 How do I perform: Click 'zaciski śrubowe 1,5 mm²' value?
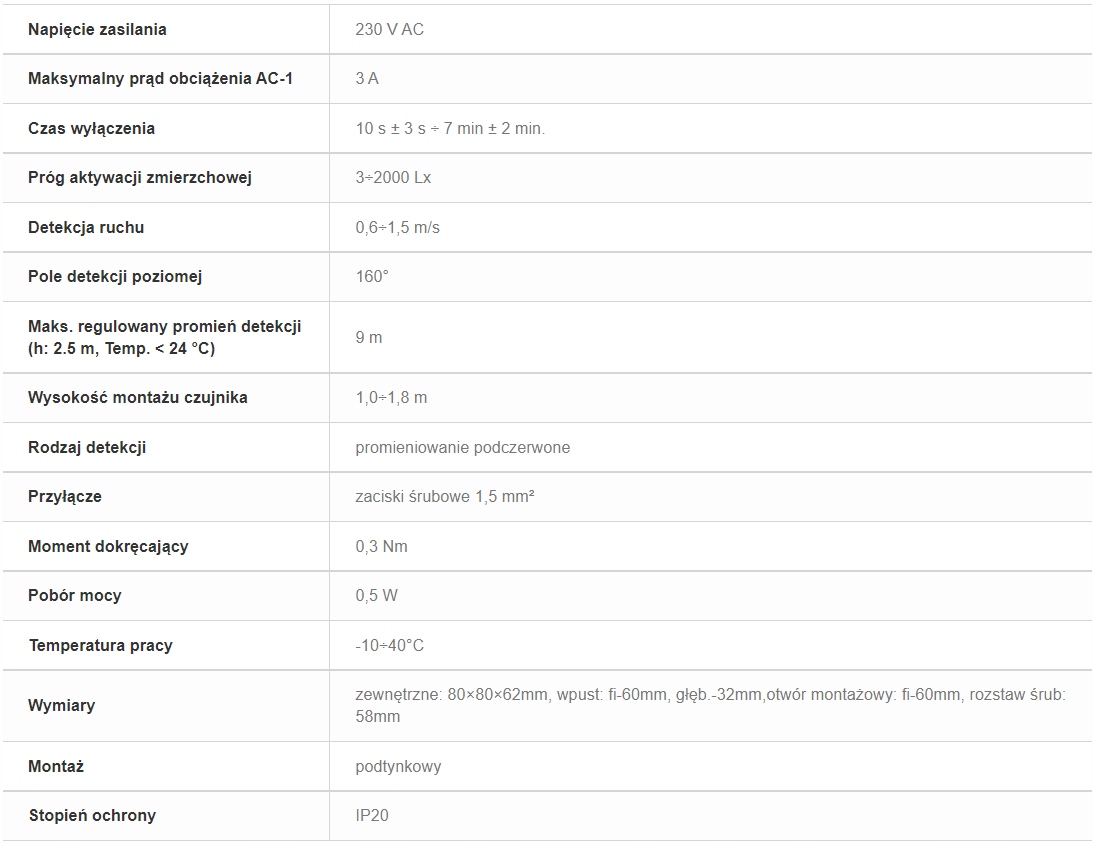(445, 497)
